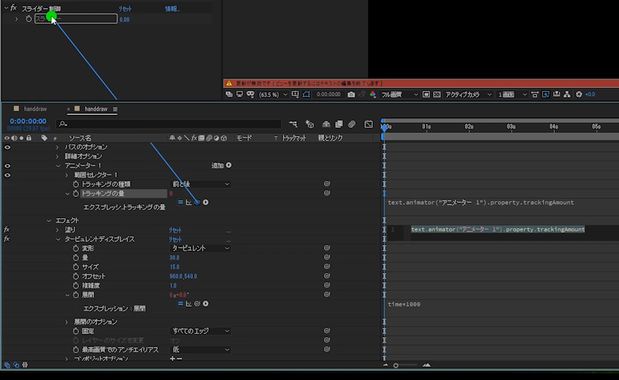Expand the パスのオプション group
619x380 pixels.
coord(58,147)
